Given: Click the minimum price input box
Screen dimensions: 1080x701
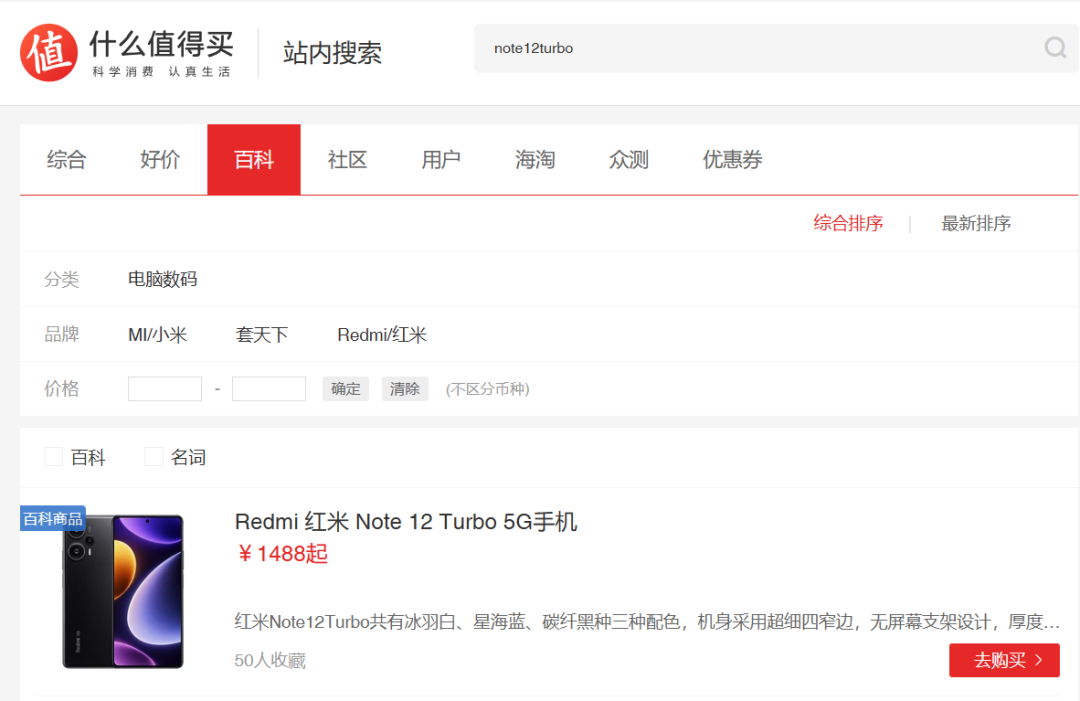Looking at the screenshot, I should (x=165, y=388).
